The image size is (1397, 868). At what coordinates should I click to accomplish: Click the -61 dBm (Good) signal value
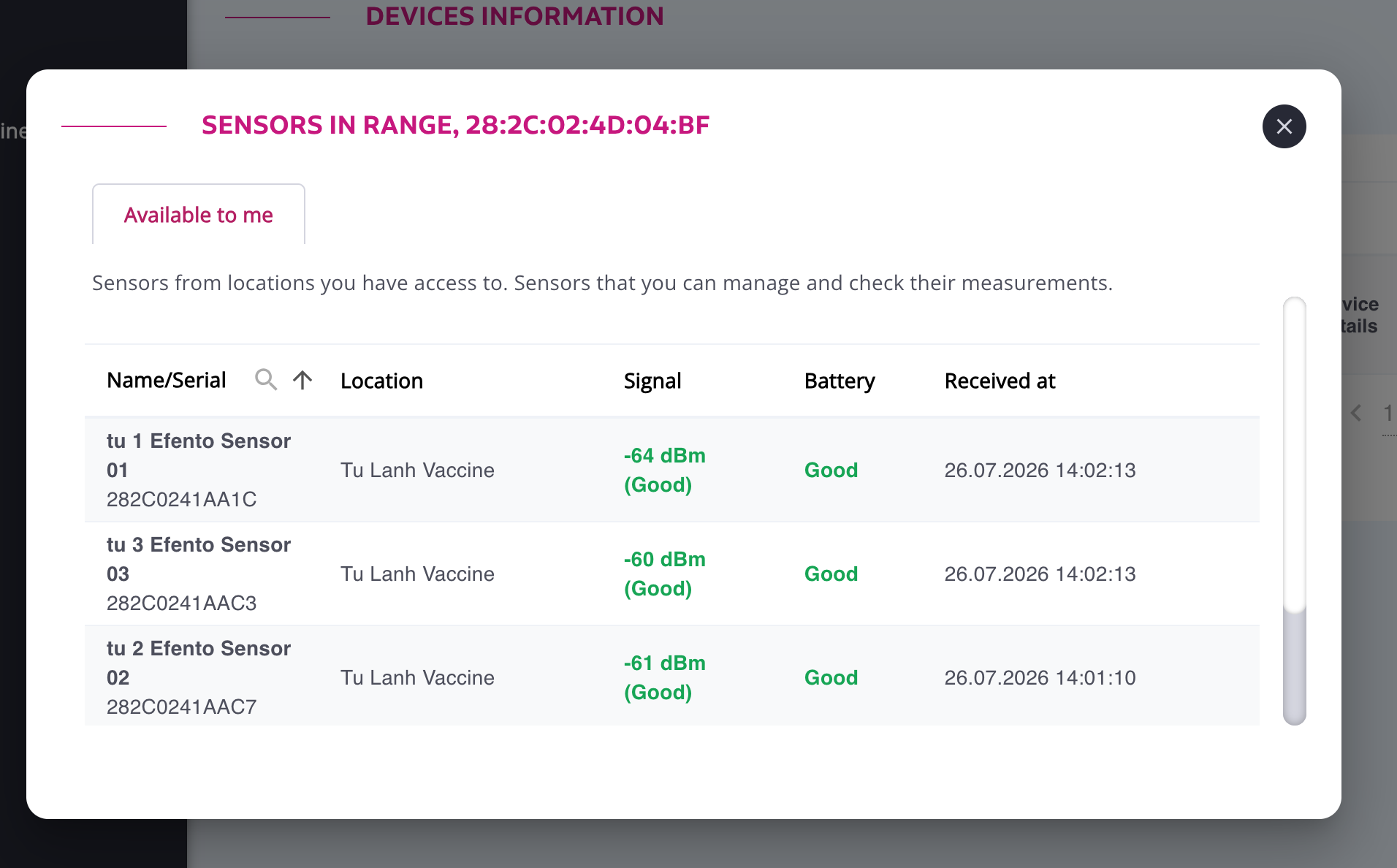tap(664, 677)
